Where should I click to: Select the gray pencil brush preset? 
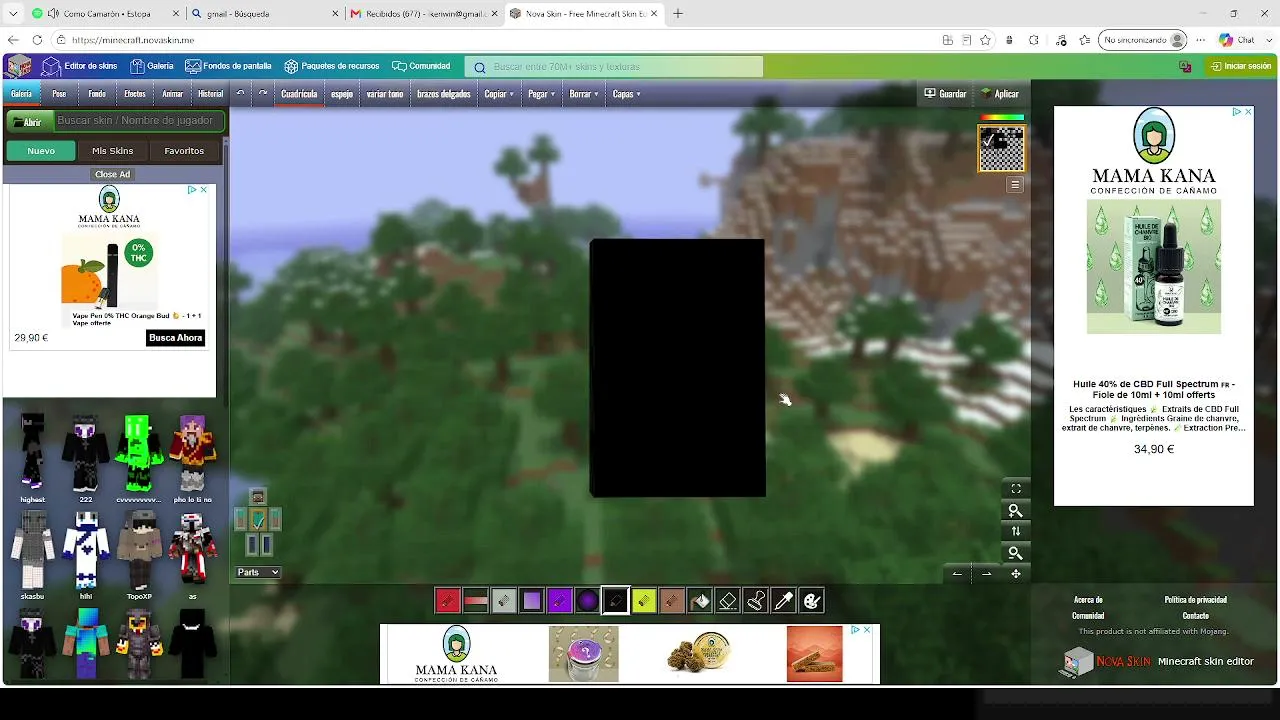click(x=503, y=601)
